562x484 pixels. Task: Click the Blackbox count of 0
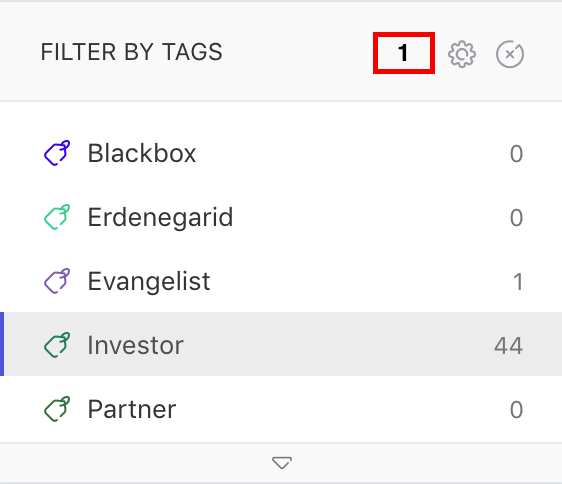pyautogui.click(x=516, y=154)
